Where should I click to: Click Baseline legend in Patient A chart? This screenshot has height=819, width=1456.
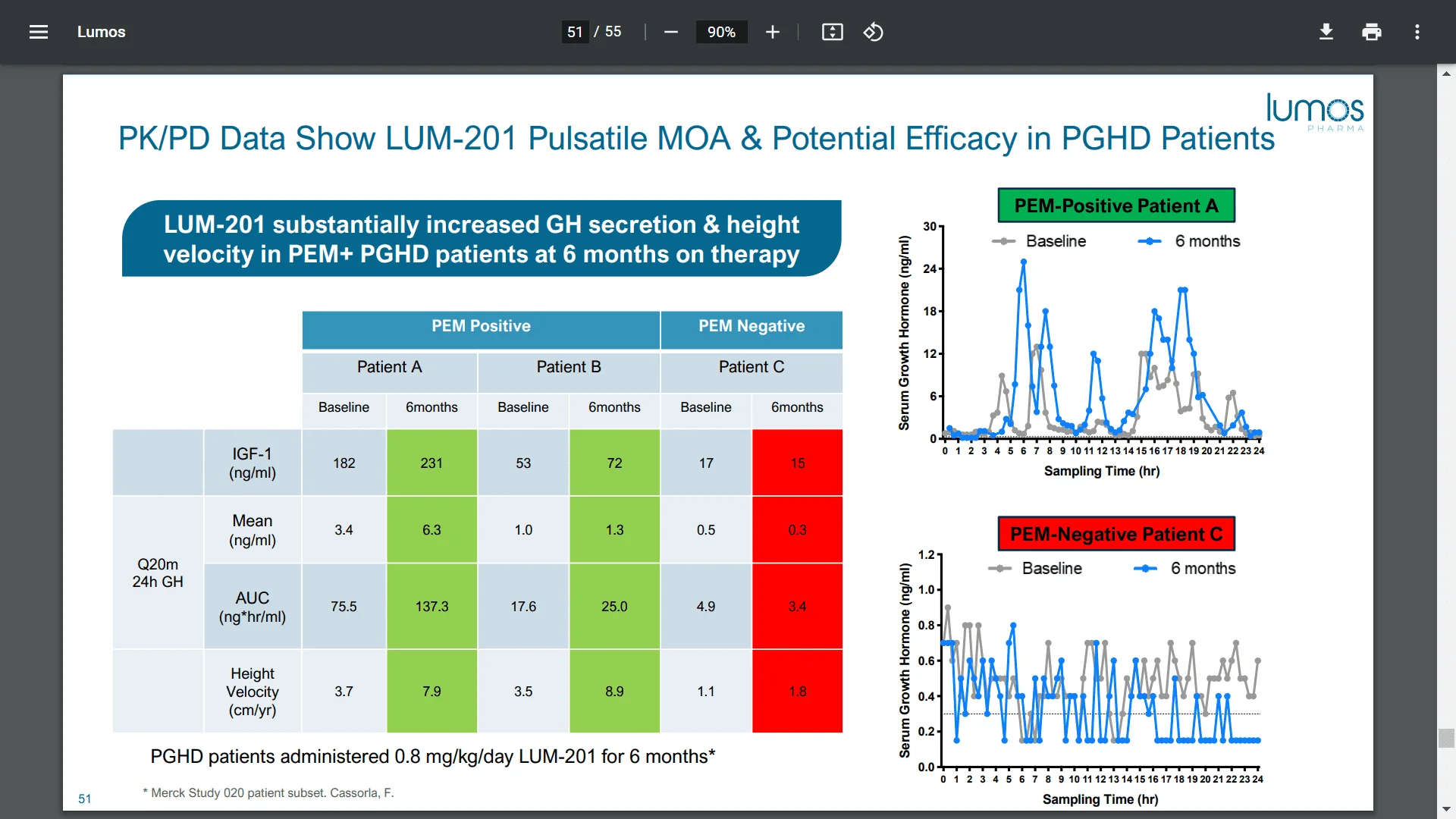pos(1039,241)
